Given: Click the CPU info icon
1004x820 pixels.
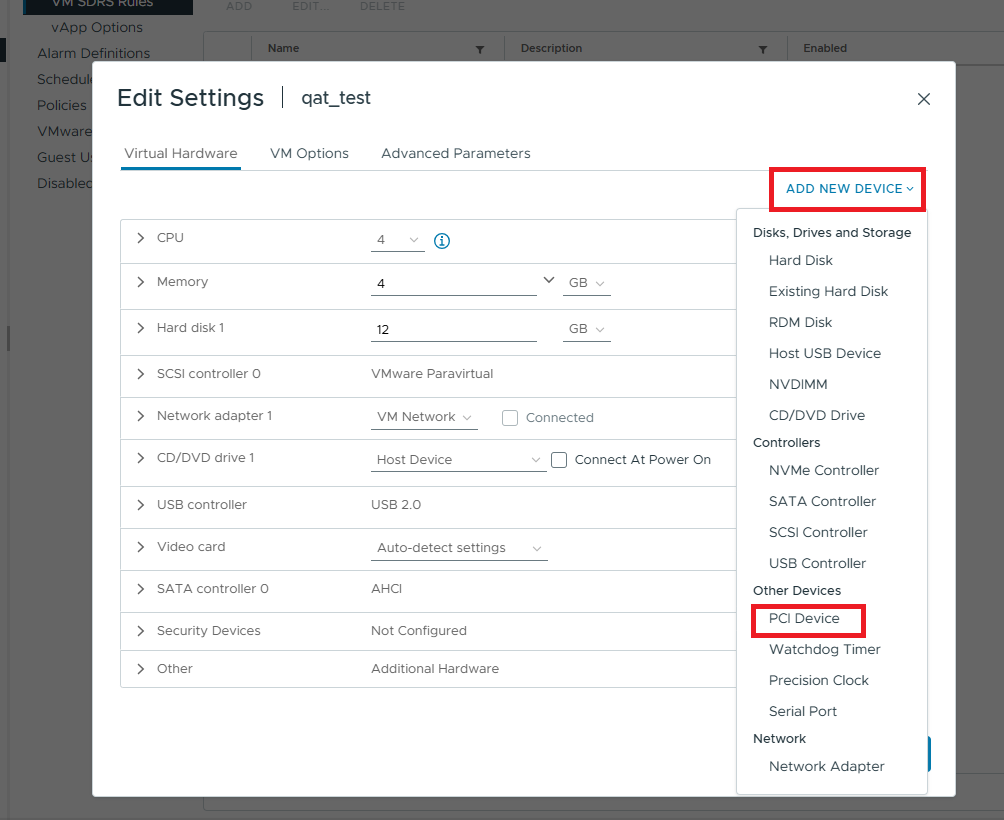Looking at the screenshot, I should [x=442, y=241].
